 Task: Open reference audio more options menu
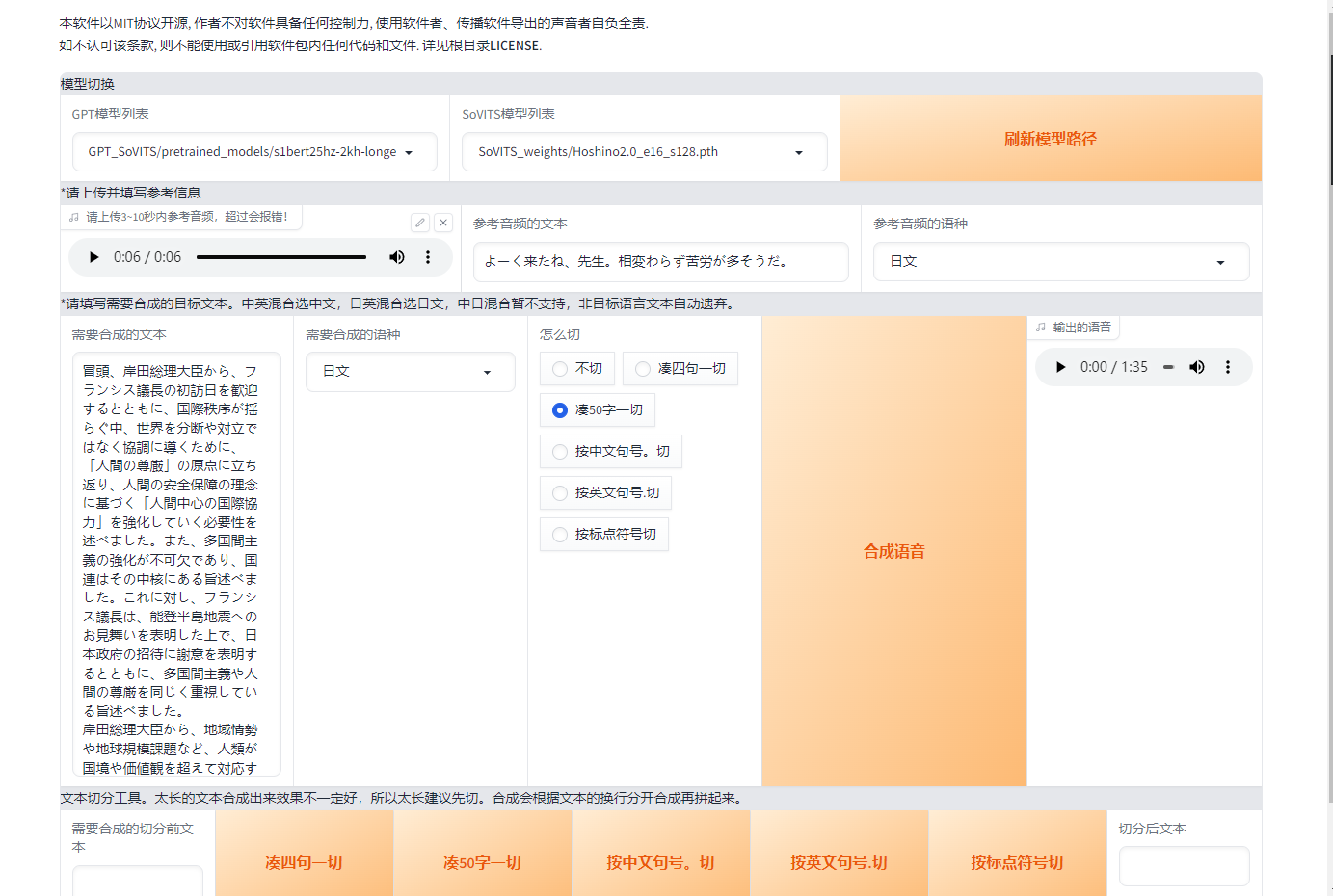[428, 257]
